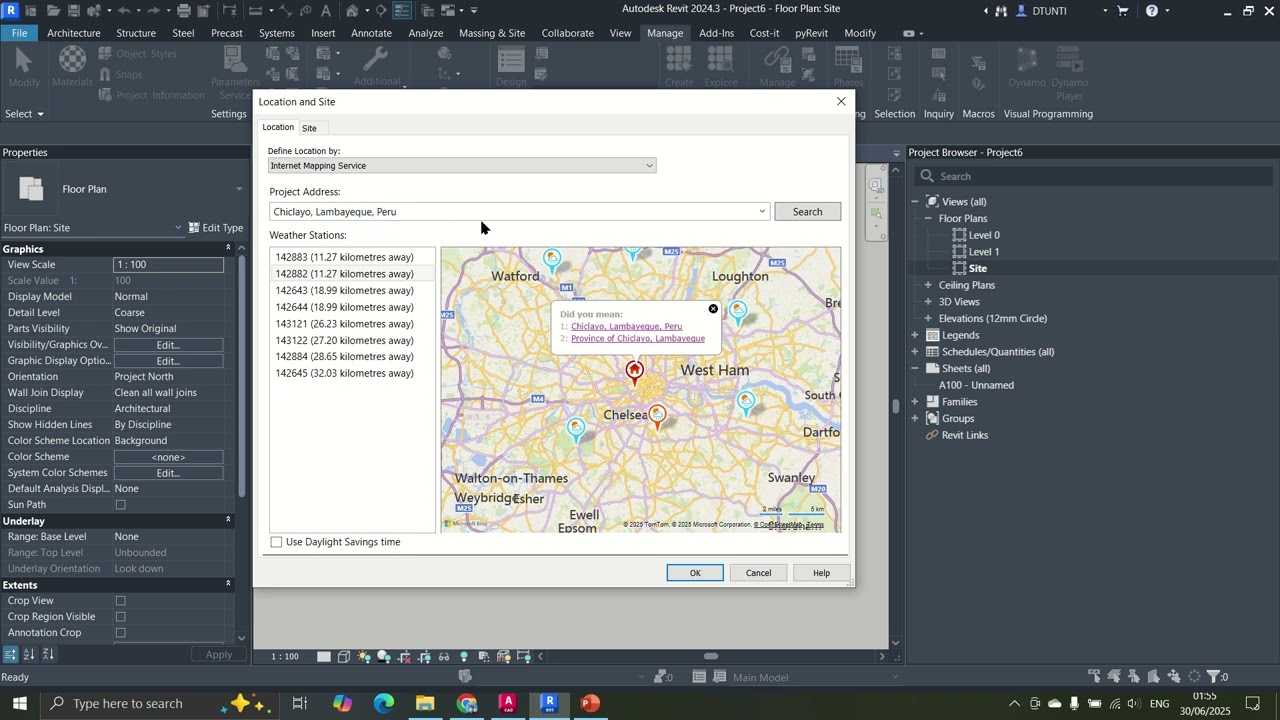Expand Elevations (12mm Circle) node
Image resolution: width=1280 pixels, height=720 pixels.
(928, 319)
